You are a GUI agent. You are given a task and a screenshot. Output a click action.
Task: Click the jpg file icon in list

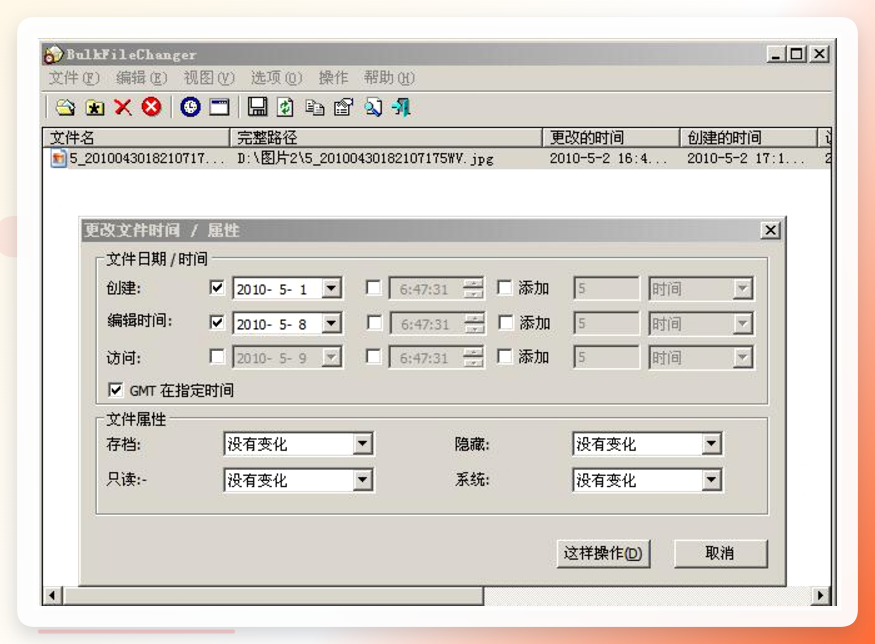pyautogui.click(x=58, y=158)
